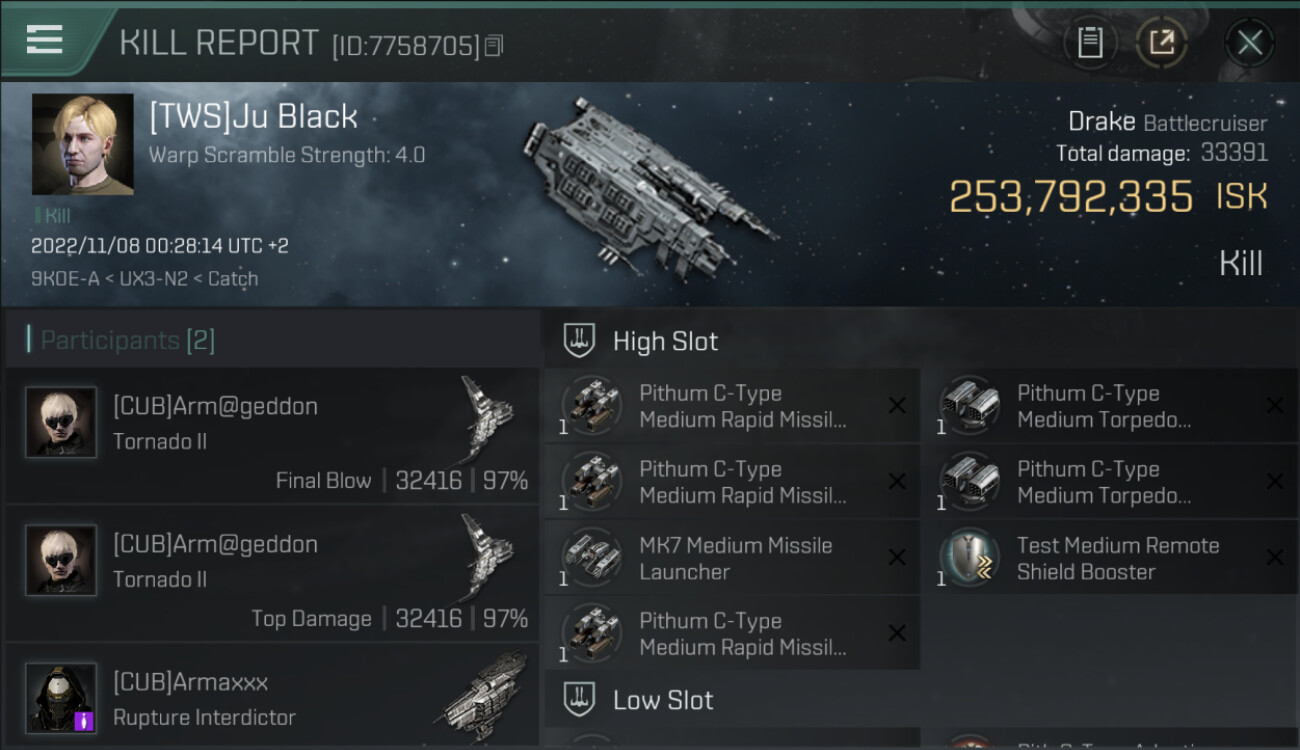The height and width of the screenshot is (750, 1300).
Task: Click X next to Test Medium Remote Shield Booster
Action: pyautogui.click(x=1275, y=558)
